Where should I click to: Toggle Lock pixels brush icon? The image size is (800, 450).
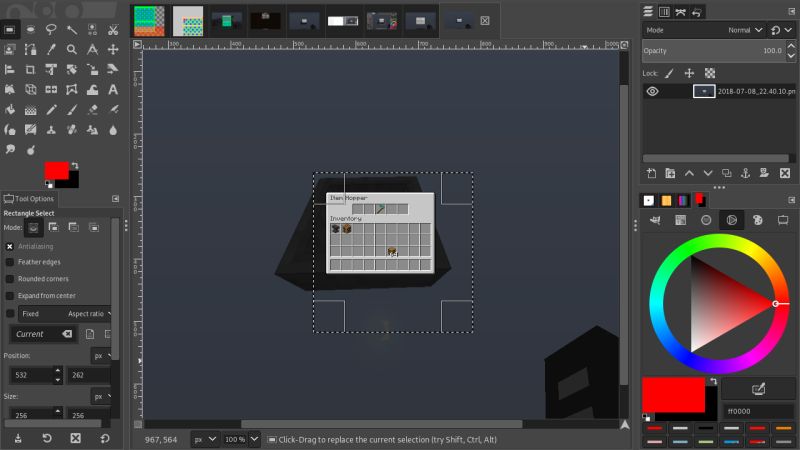coord(669,73)
